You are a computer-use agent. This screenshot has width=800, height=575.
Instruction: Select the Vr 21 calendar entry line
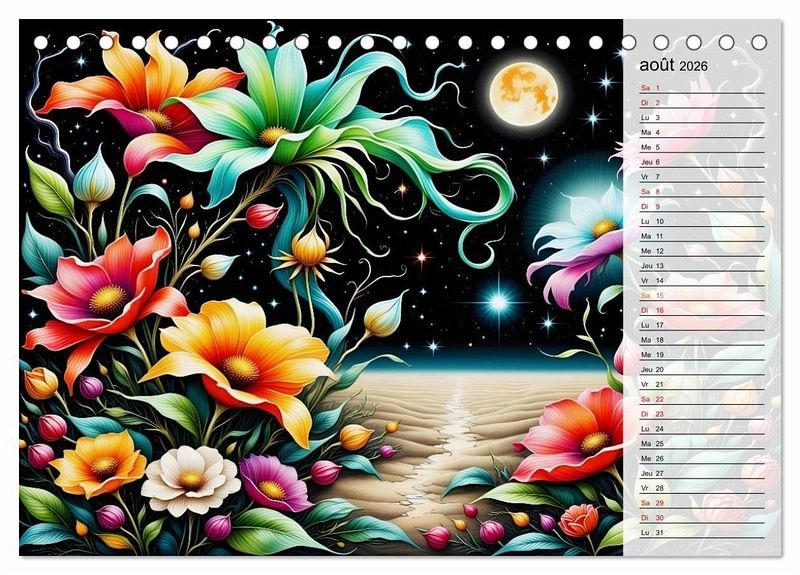click(x=700, y=384)
